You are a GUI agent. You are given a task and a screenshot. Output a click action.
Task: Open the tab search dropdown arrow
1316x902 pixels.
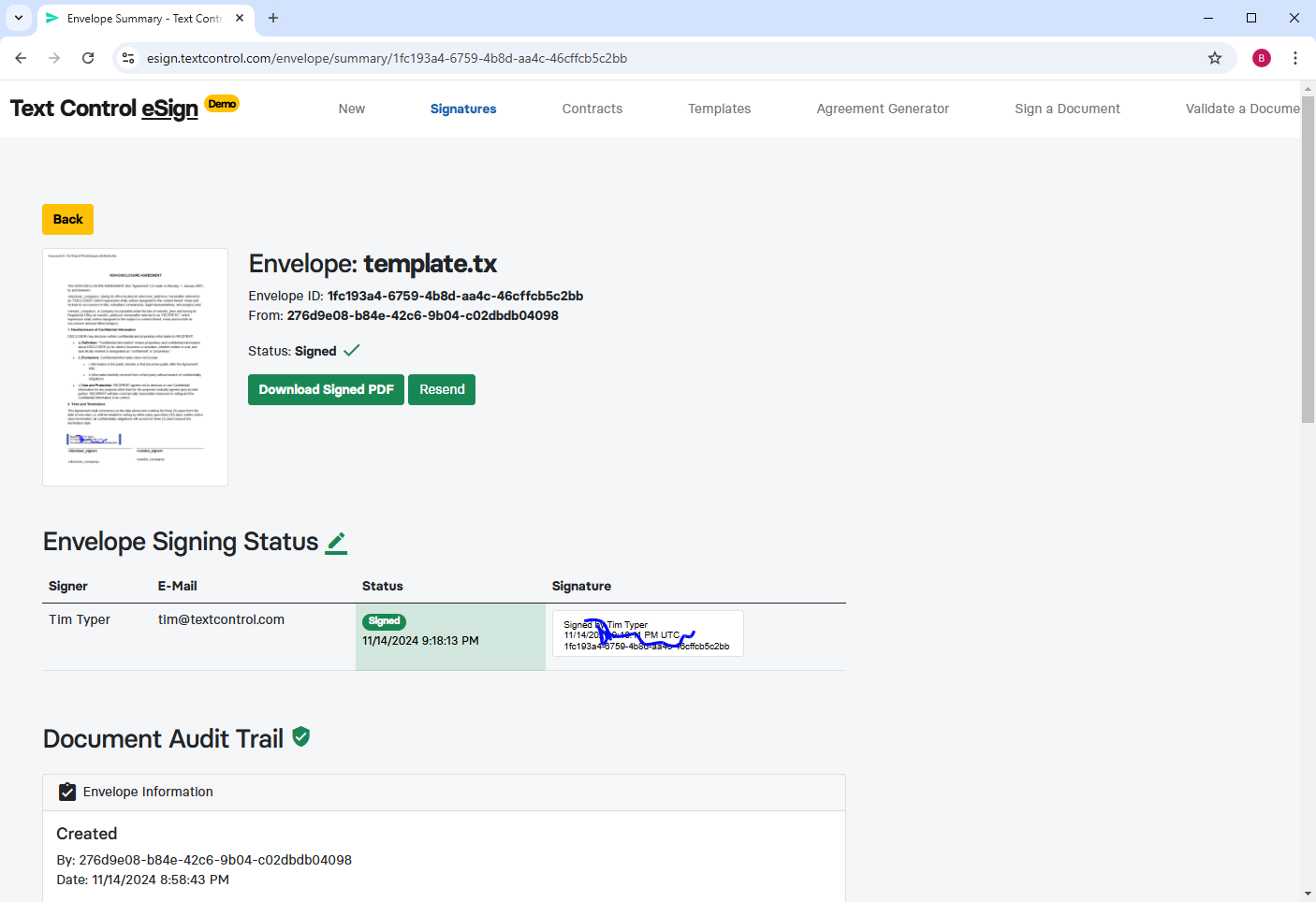(19, 18)
